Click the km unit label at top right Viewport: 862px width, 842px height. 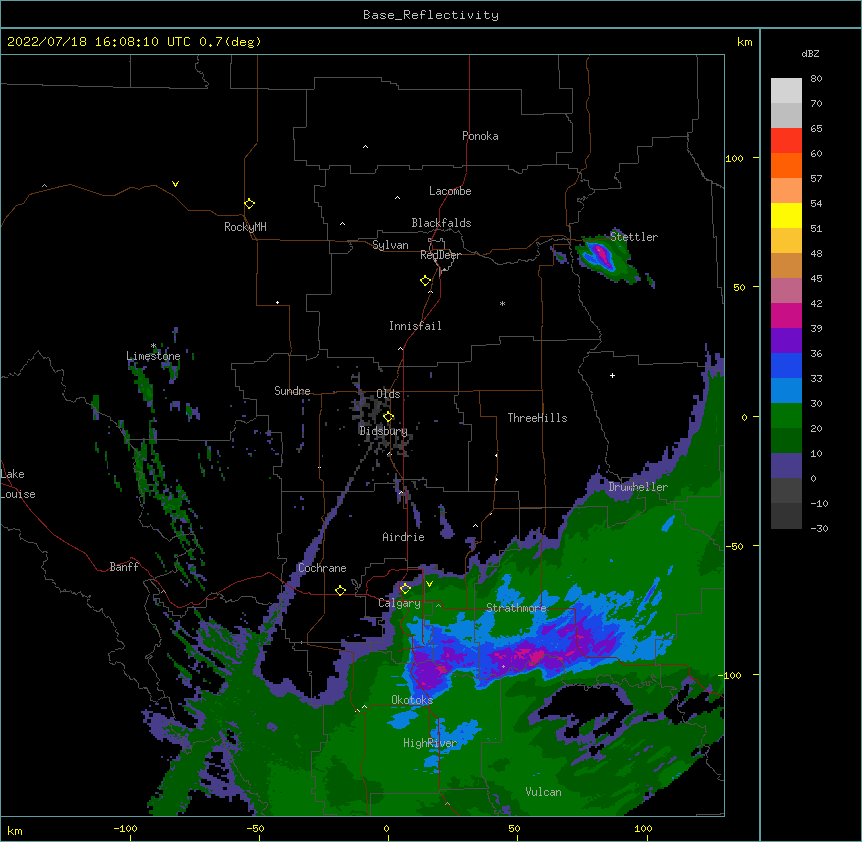click(744, 42)
